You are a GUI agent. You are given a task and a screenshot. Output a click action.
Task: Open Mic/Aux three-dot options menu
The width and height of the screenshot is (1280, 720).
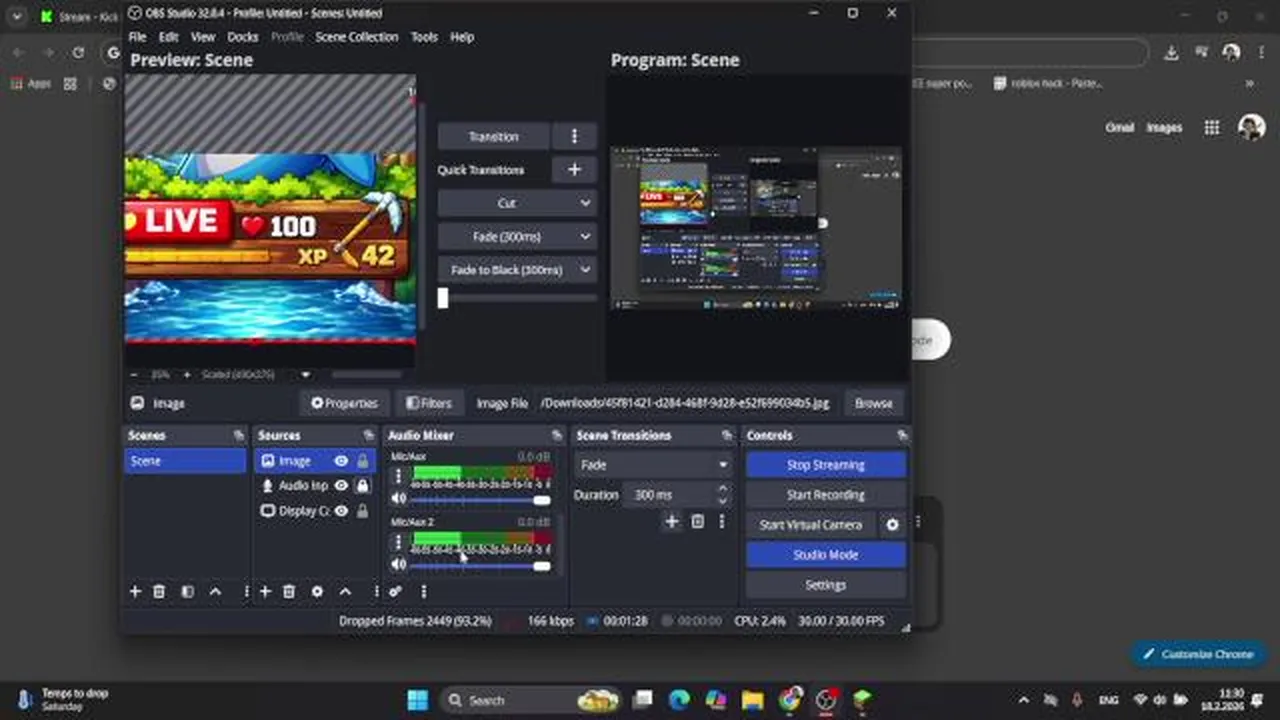[x=398, y=476]
